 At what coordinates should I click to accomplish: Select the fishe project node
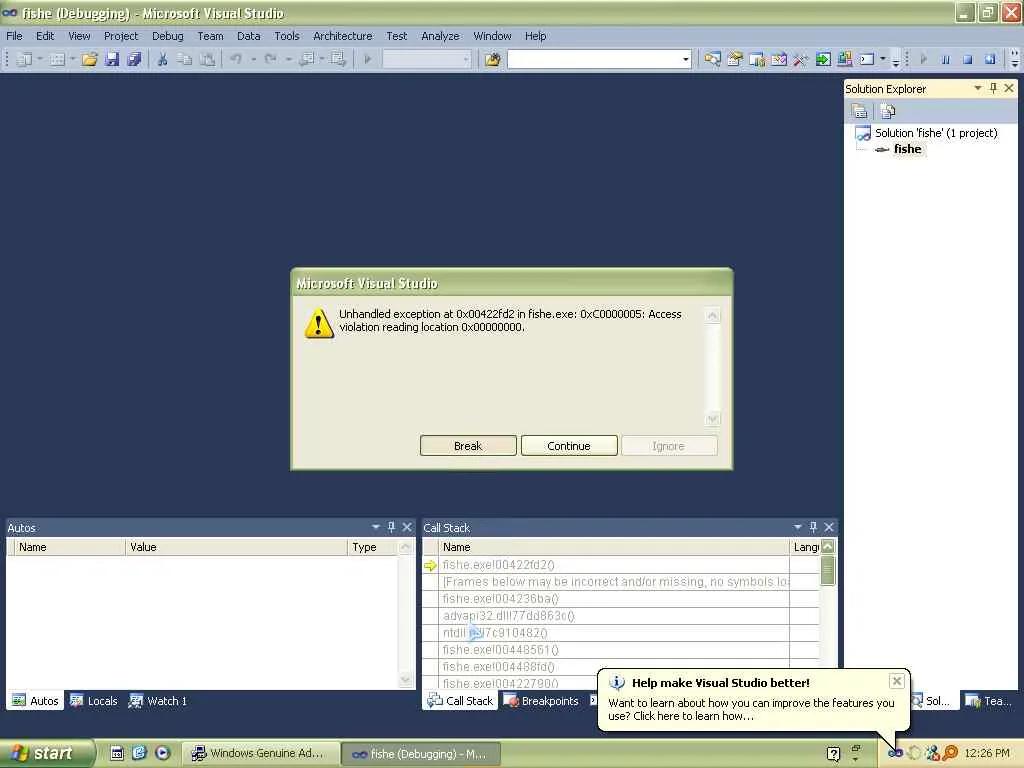click(x=907, y=149)
